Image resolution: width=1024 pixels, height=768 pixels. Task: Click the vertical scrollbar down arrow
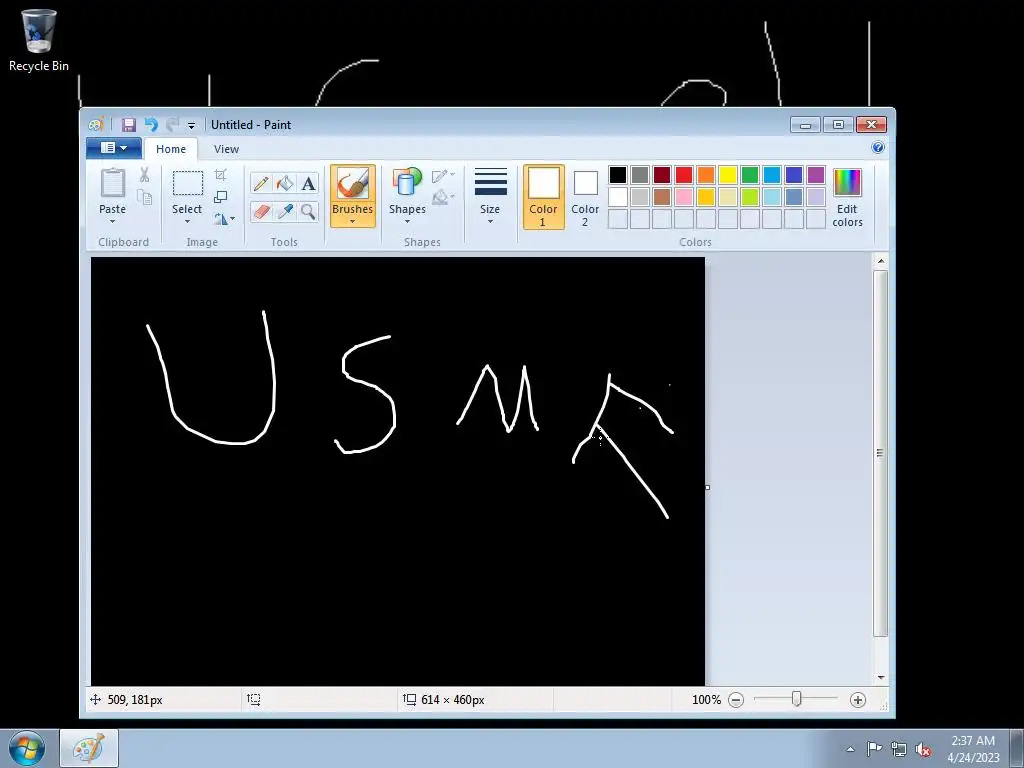[881, 677]
